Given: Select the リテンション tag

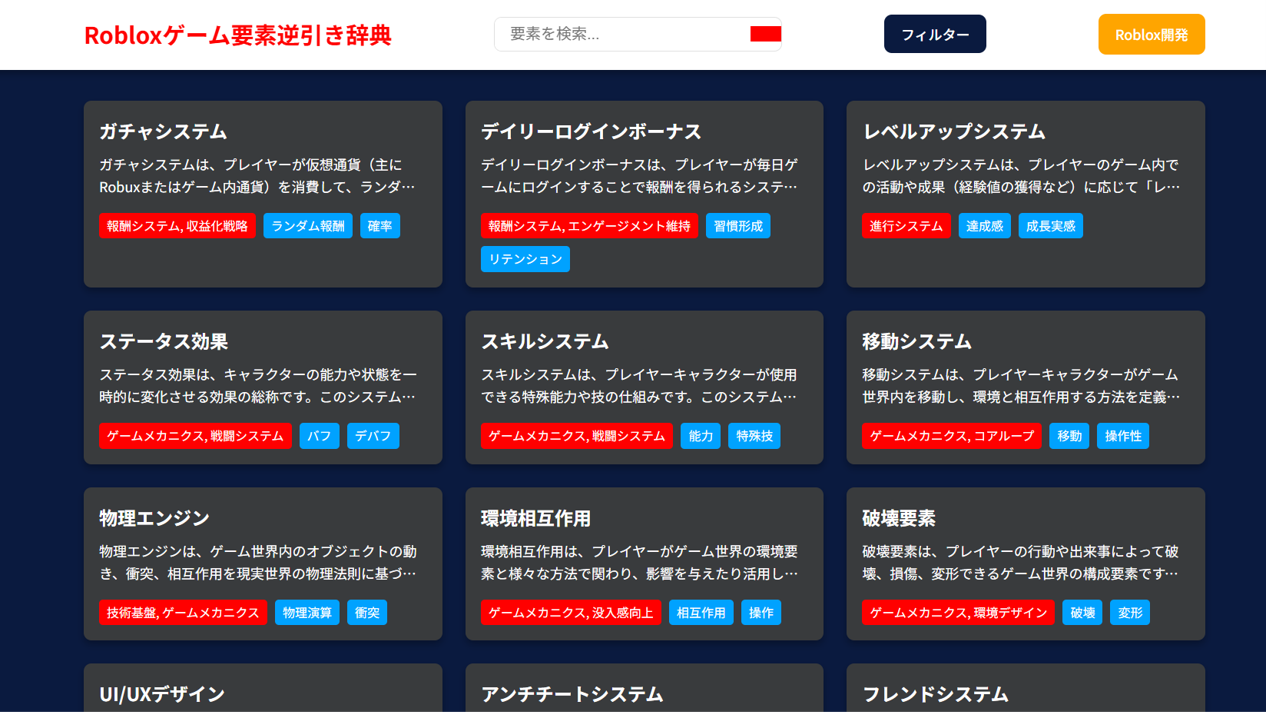Looking at the screenshot, I should pos(525,259).
